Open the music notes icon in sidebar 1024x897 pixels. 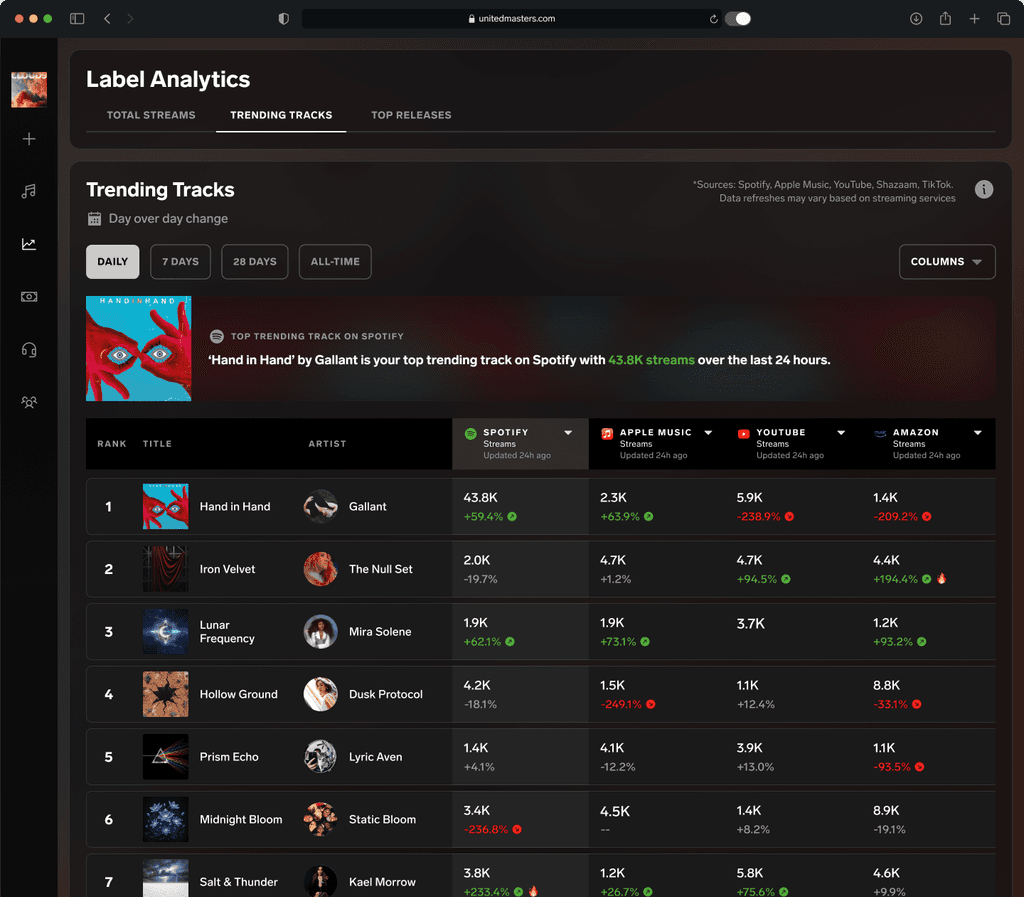29,191
